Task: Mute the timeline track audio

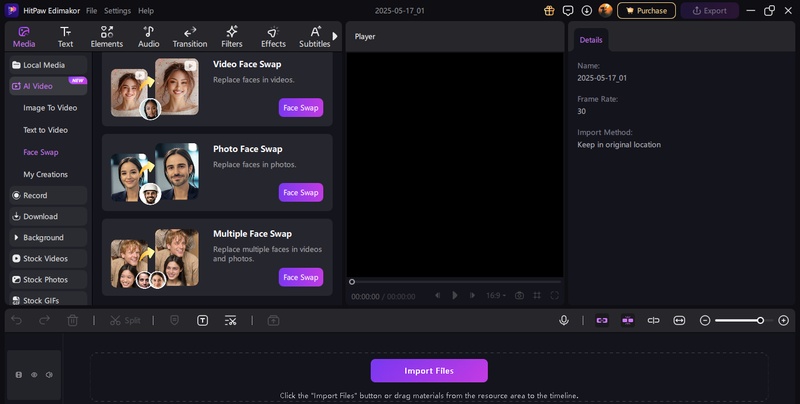Action: click(49, 375)
